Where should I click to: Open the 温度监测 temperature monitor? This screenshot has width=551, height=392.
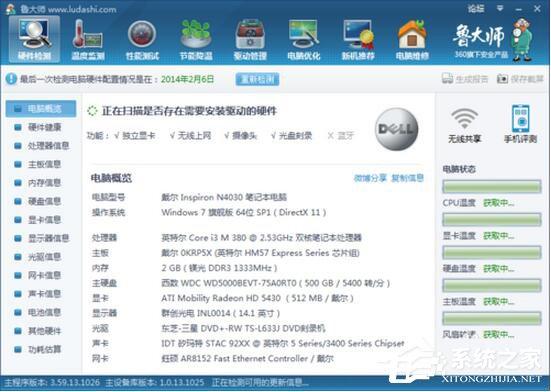coord(88,39)
